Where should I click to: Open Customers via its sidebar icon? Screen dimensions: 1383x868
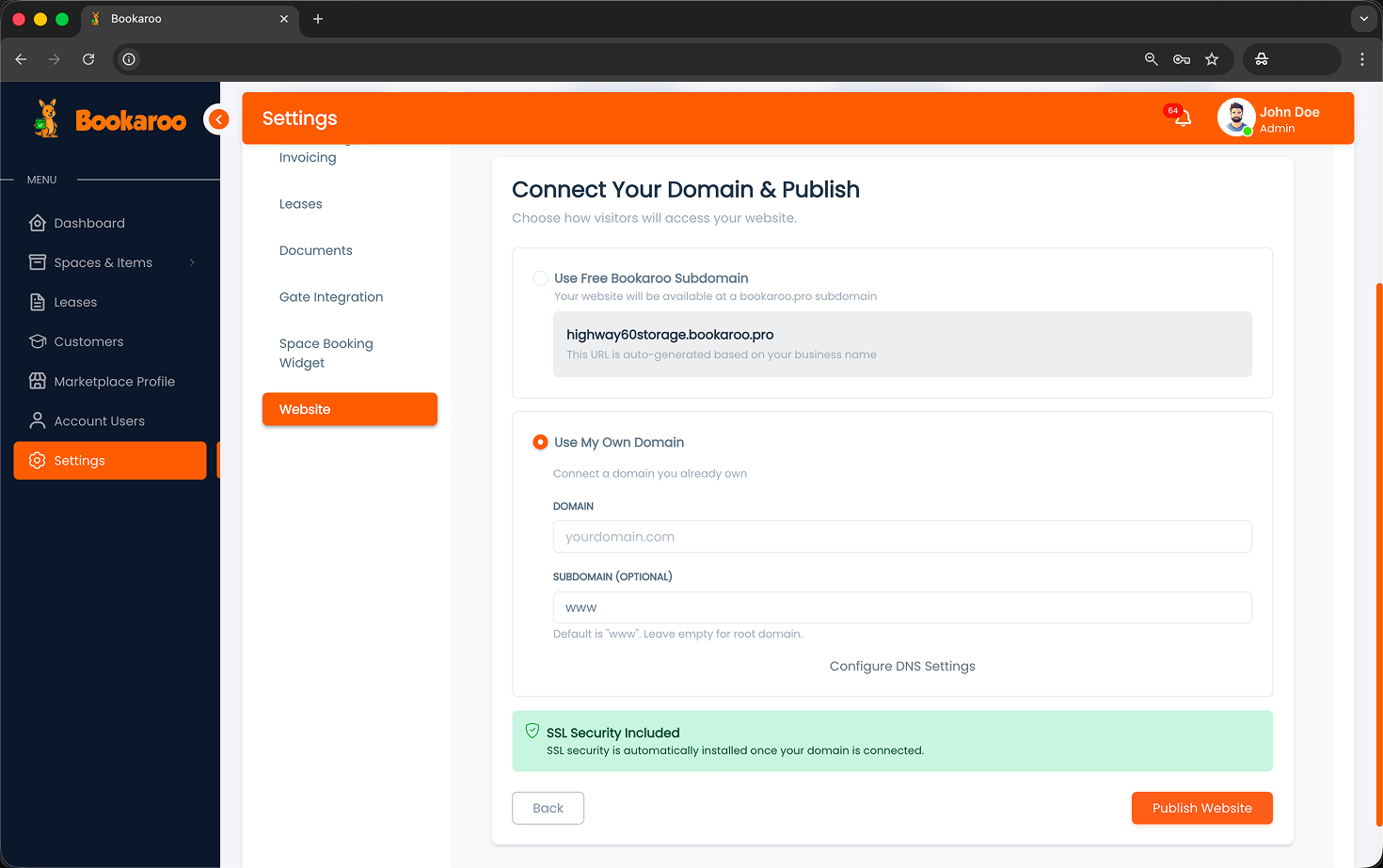(38, 341)
